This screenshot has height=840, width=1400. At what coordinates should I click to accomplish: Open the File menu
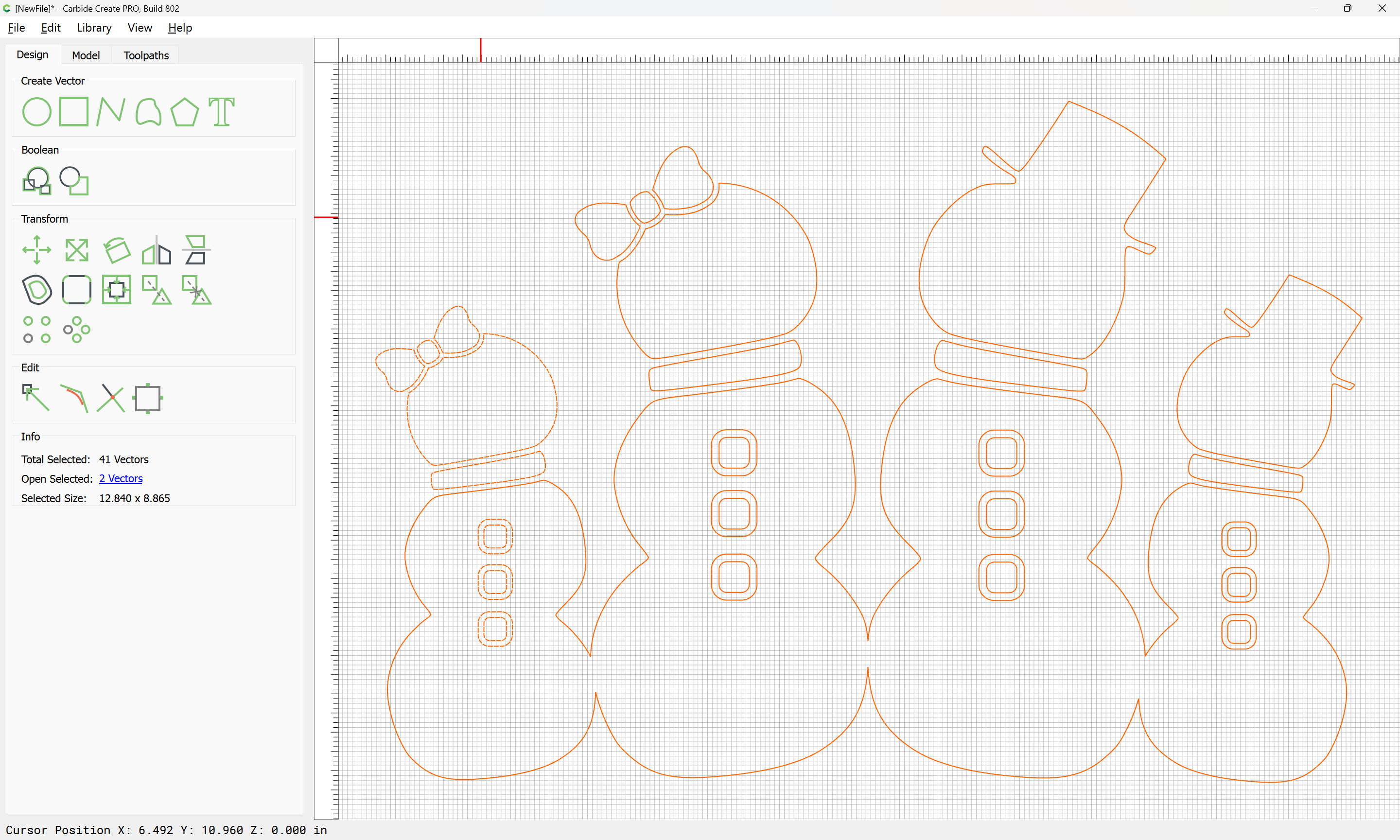coord(17,28)
